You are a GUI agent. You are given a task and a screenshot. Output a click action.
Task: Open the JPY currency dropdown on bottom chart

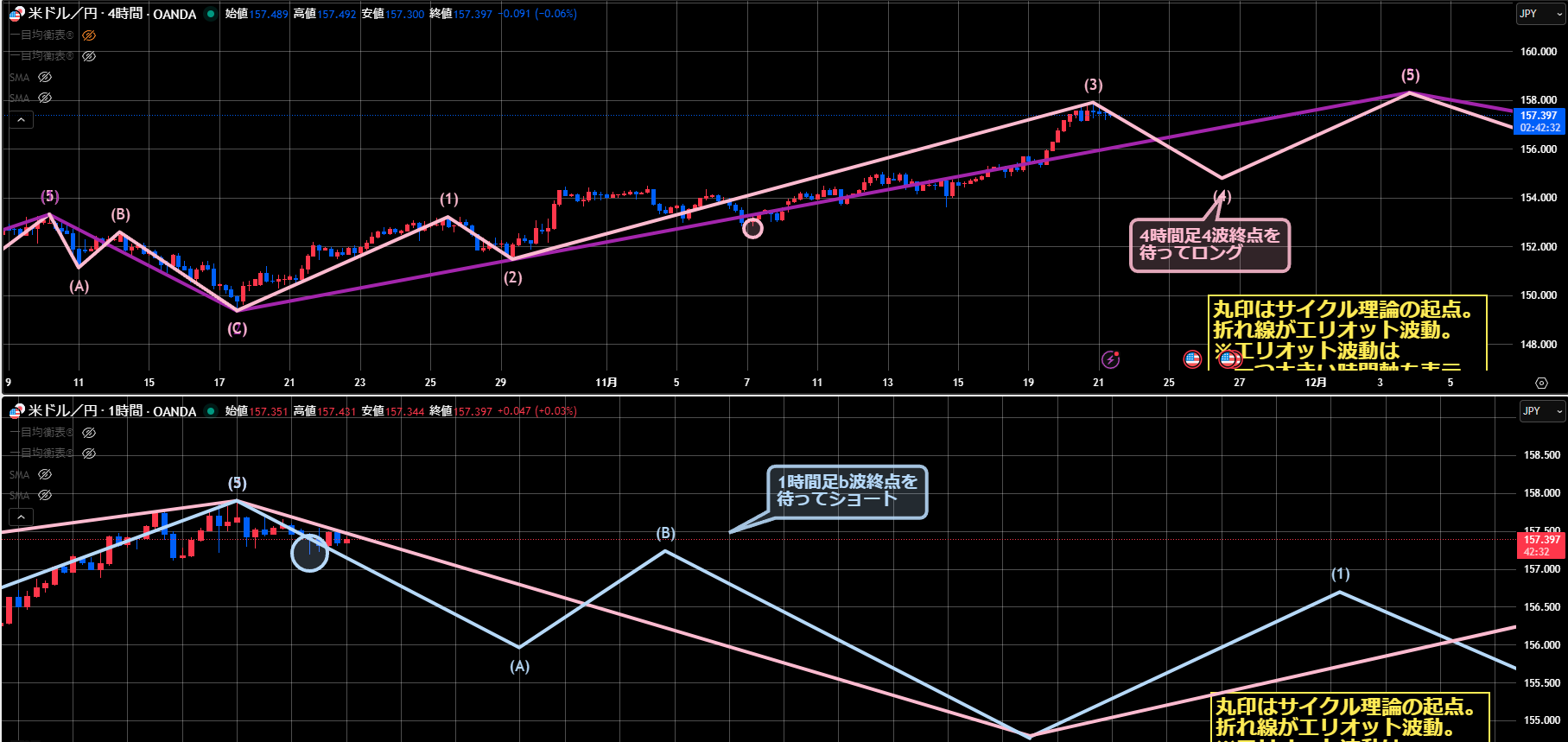click(1542, 411)
